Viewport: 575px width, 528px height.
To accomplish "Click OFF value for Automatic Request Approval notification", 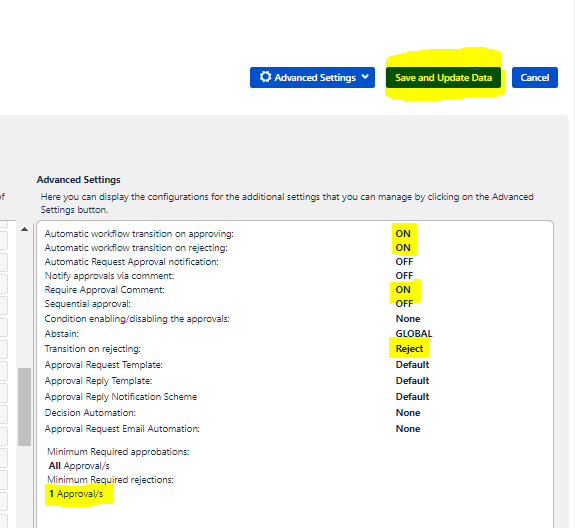I will click(404, 262).
